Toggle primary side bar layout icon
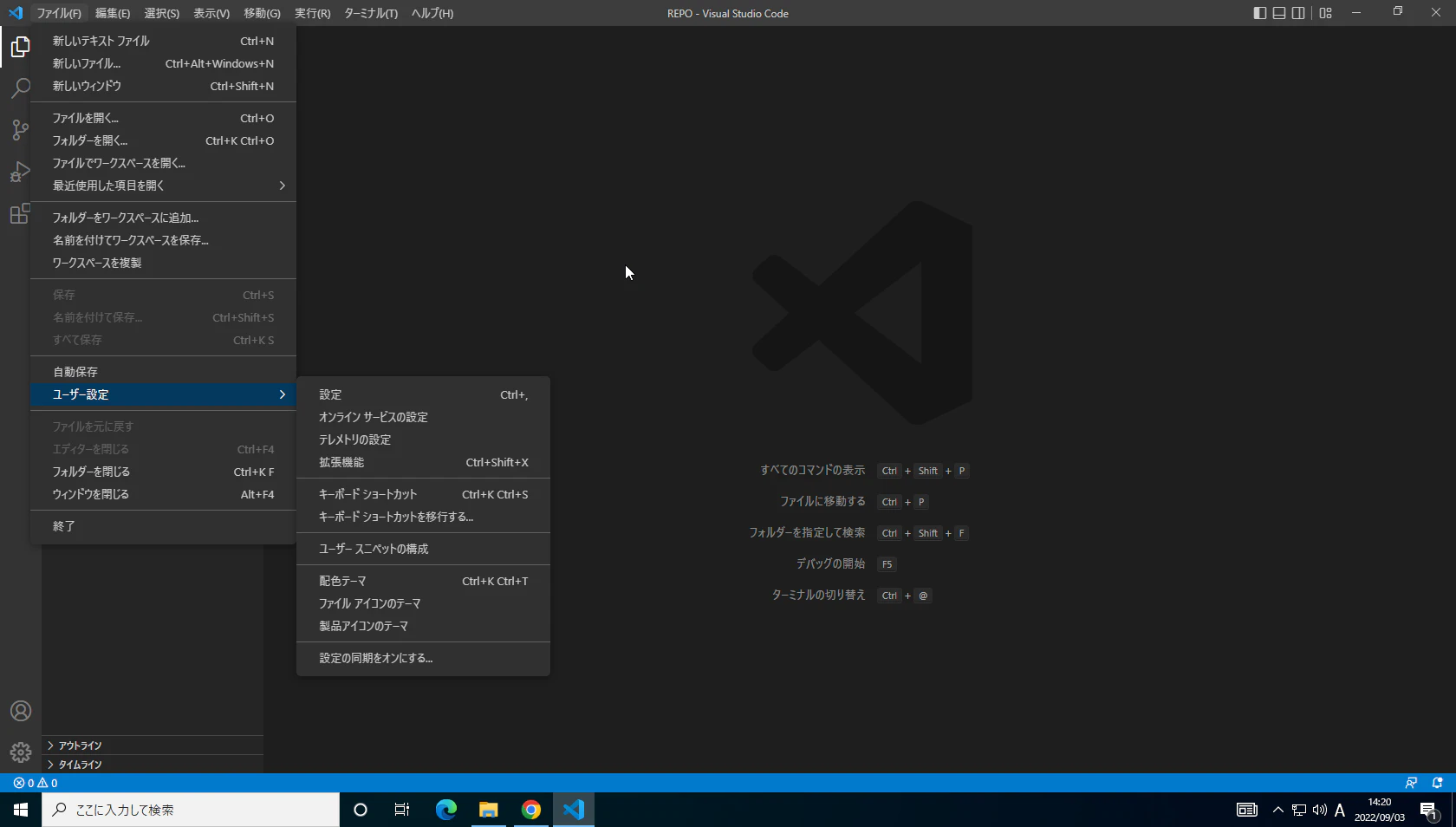 click(x=1260, y=13)
